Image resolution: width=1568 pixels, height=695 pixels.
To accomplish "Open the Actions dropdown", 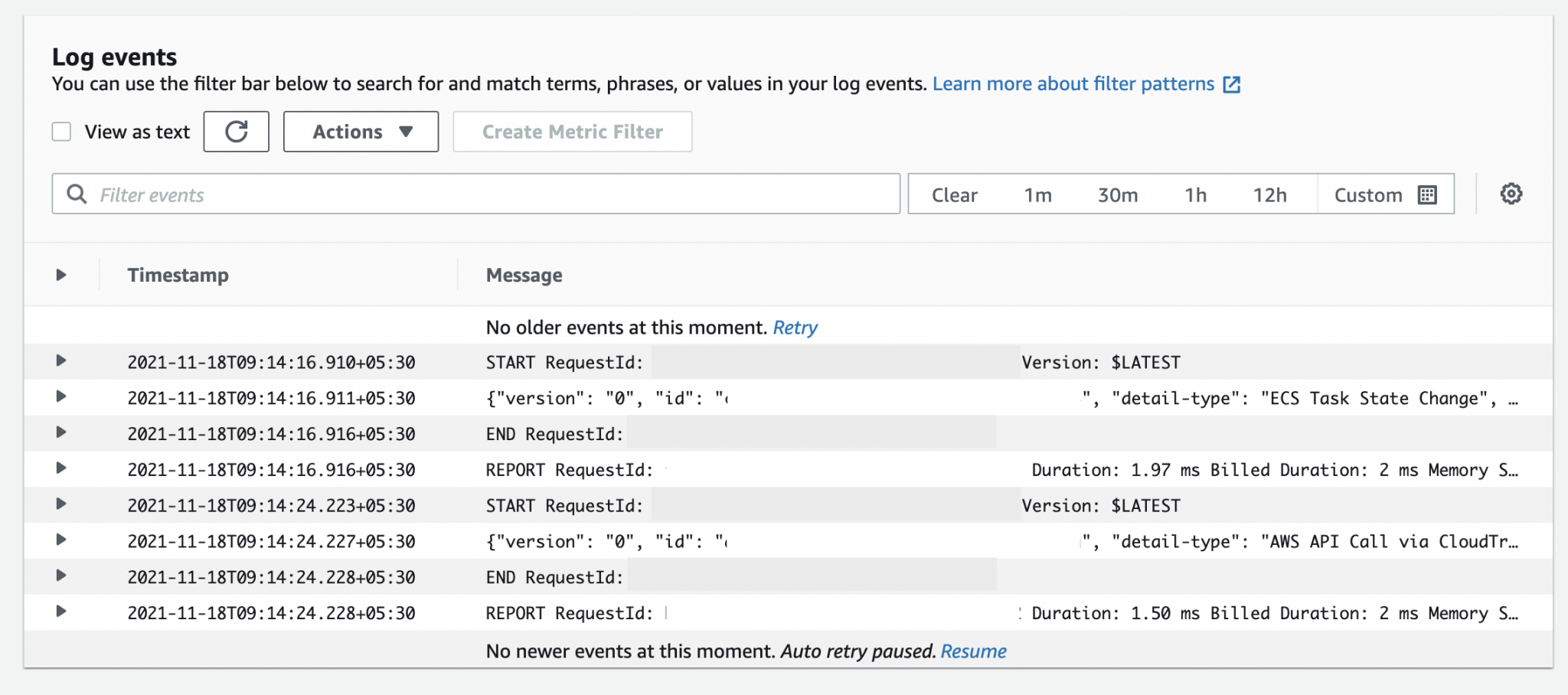I will [361, 131].
